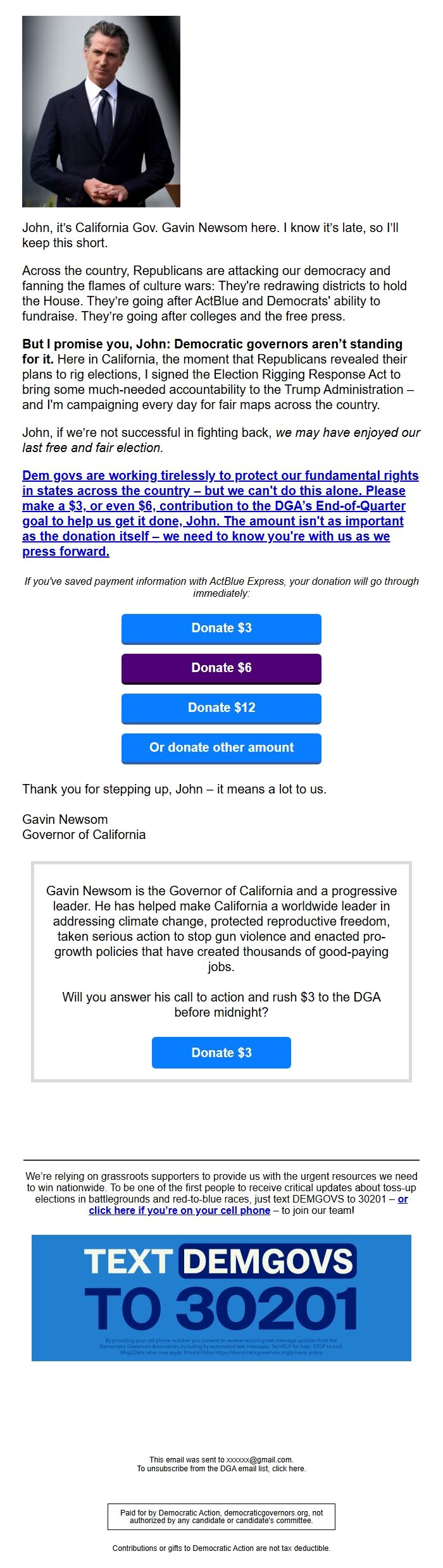The height and width of the screenshot is (1568, 443).
Task: Click the 'Governor of California' signature line
Action: pyautogui.click(x=84, y=835)
